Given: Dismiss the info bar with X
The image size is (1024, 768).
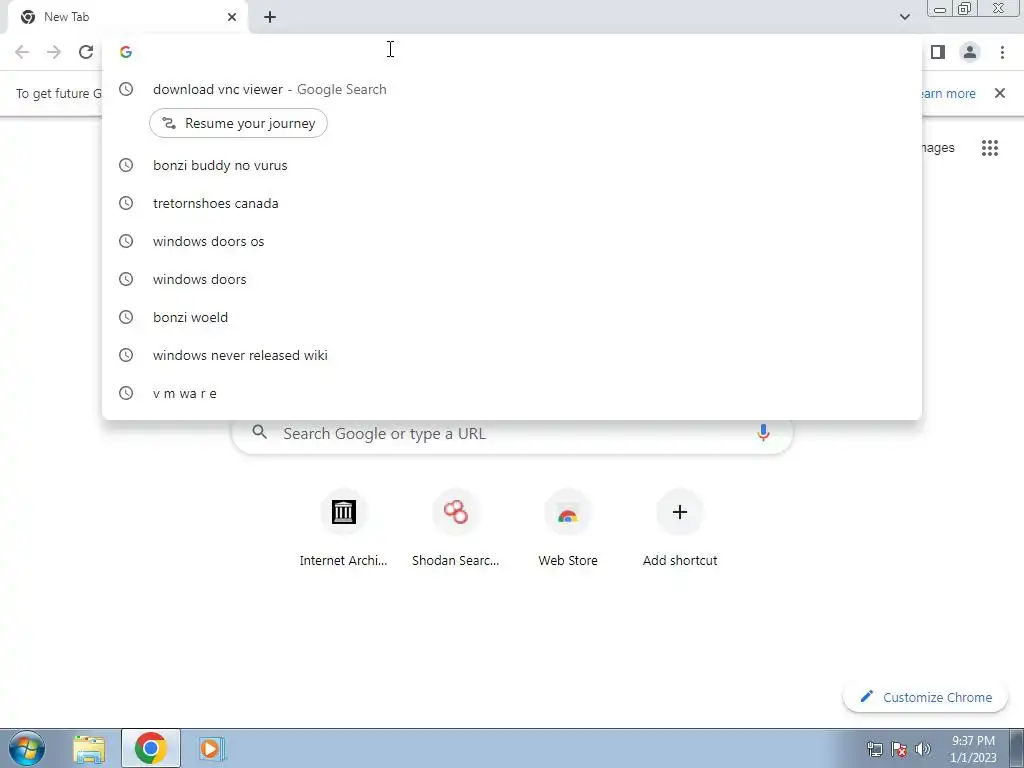Looking at the screenshot, I should click(x=999, y=93).
